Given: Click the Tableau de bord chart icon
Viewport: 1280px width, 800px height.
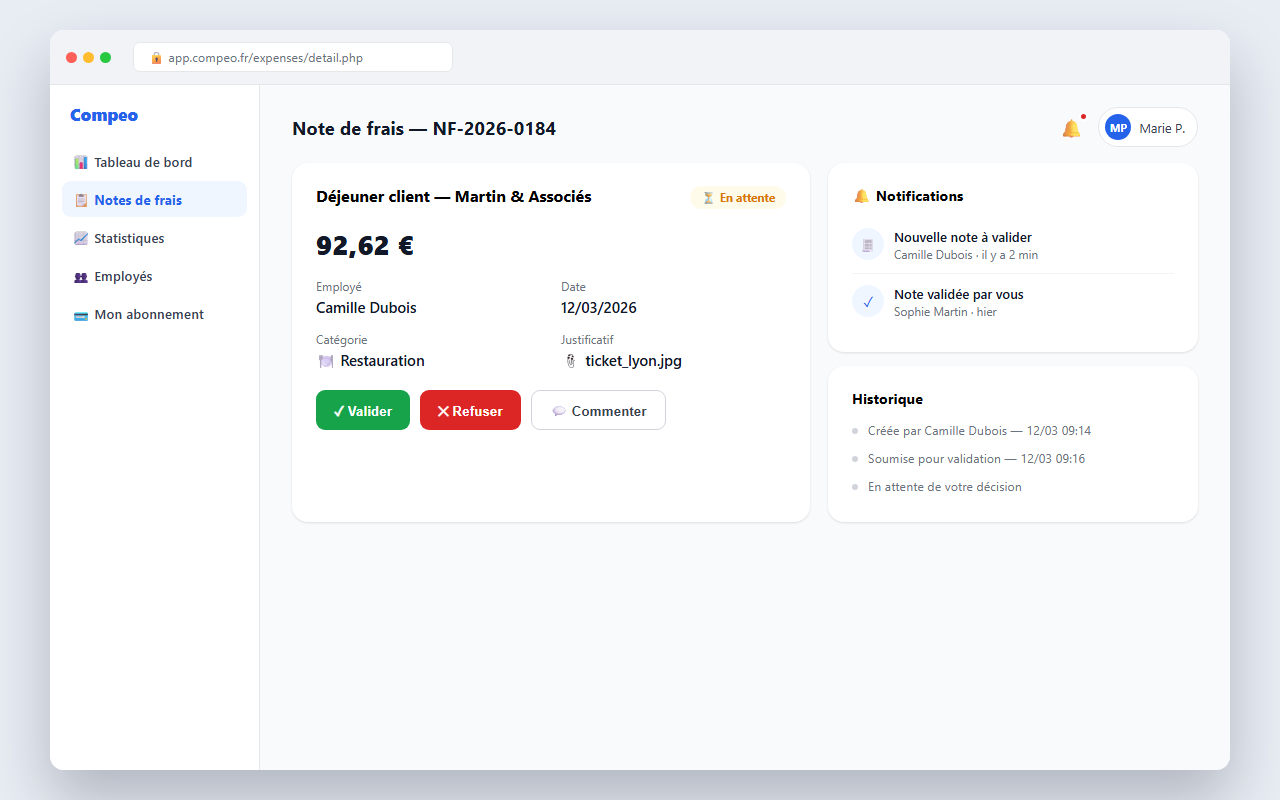Looking at the screenshot, I should [x=81, y=162].
